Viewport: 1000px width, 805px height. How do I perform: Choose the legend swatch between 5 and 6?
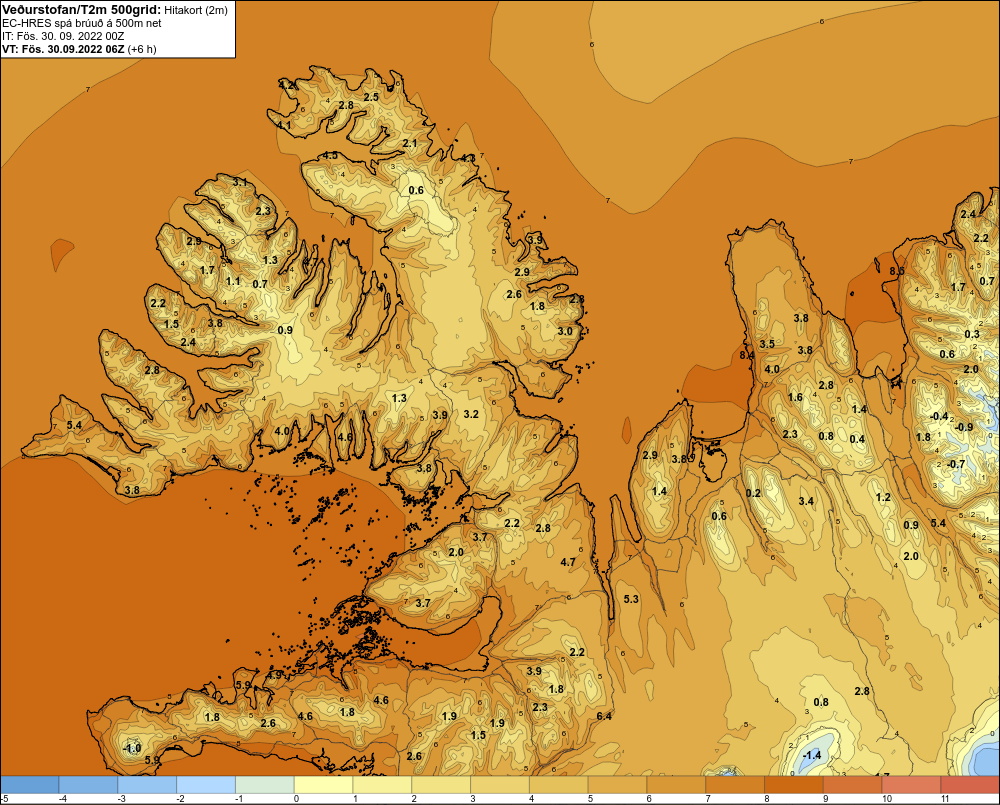pyautogui.click(x=617, y=785)
